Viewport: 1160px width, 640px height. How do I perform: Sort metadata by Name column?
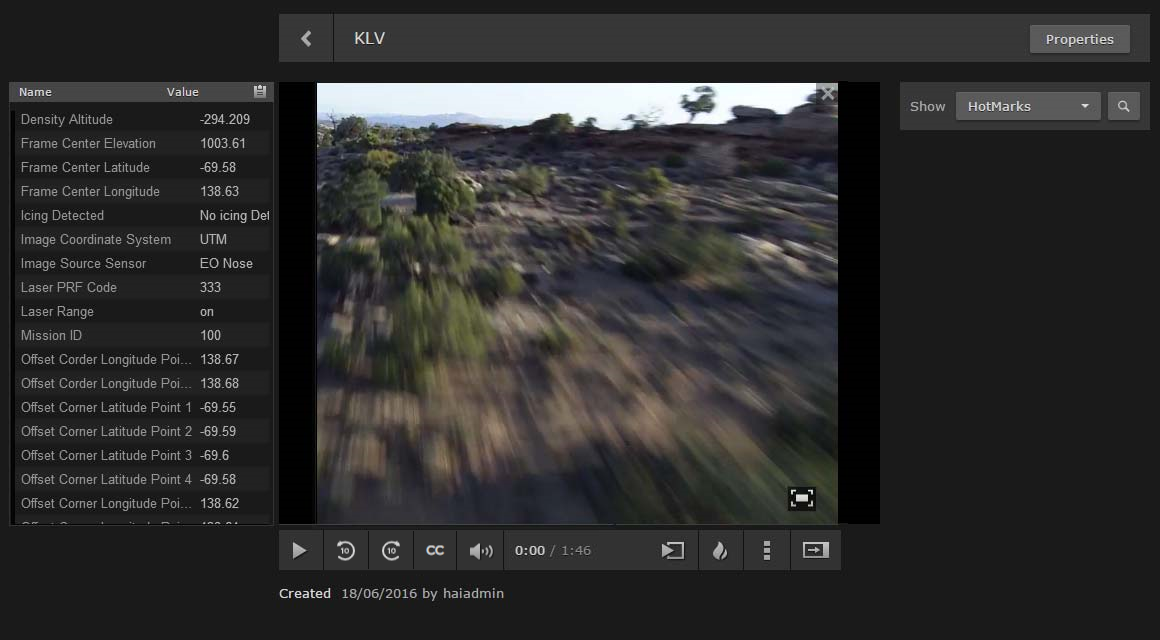36,92
